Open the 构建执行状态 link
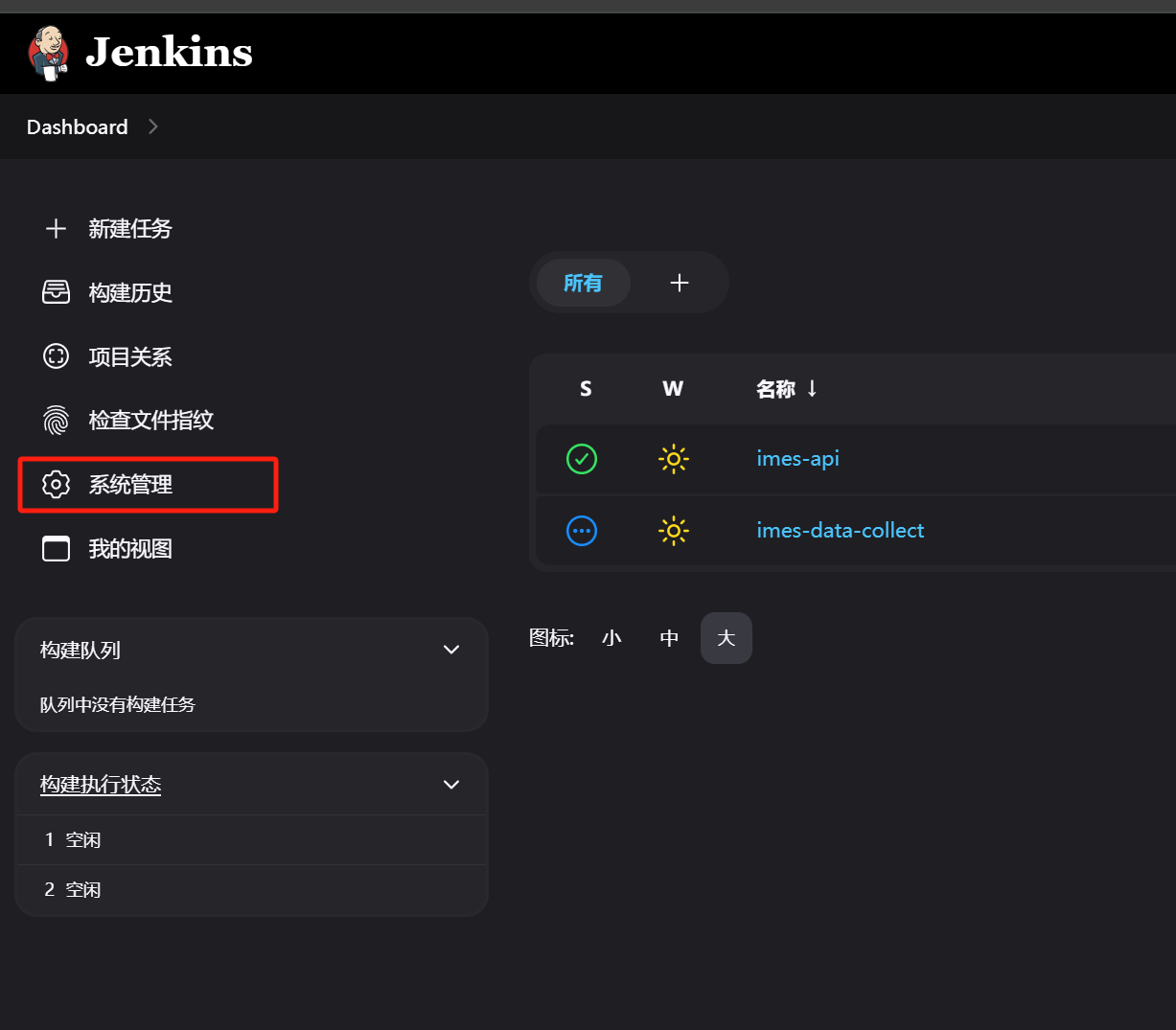 coord(101,785)
